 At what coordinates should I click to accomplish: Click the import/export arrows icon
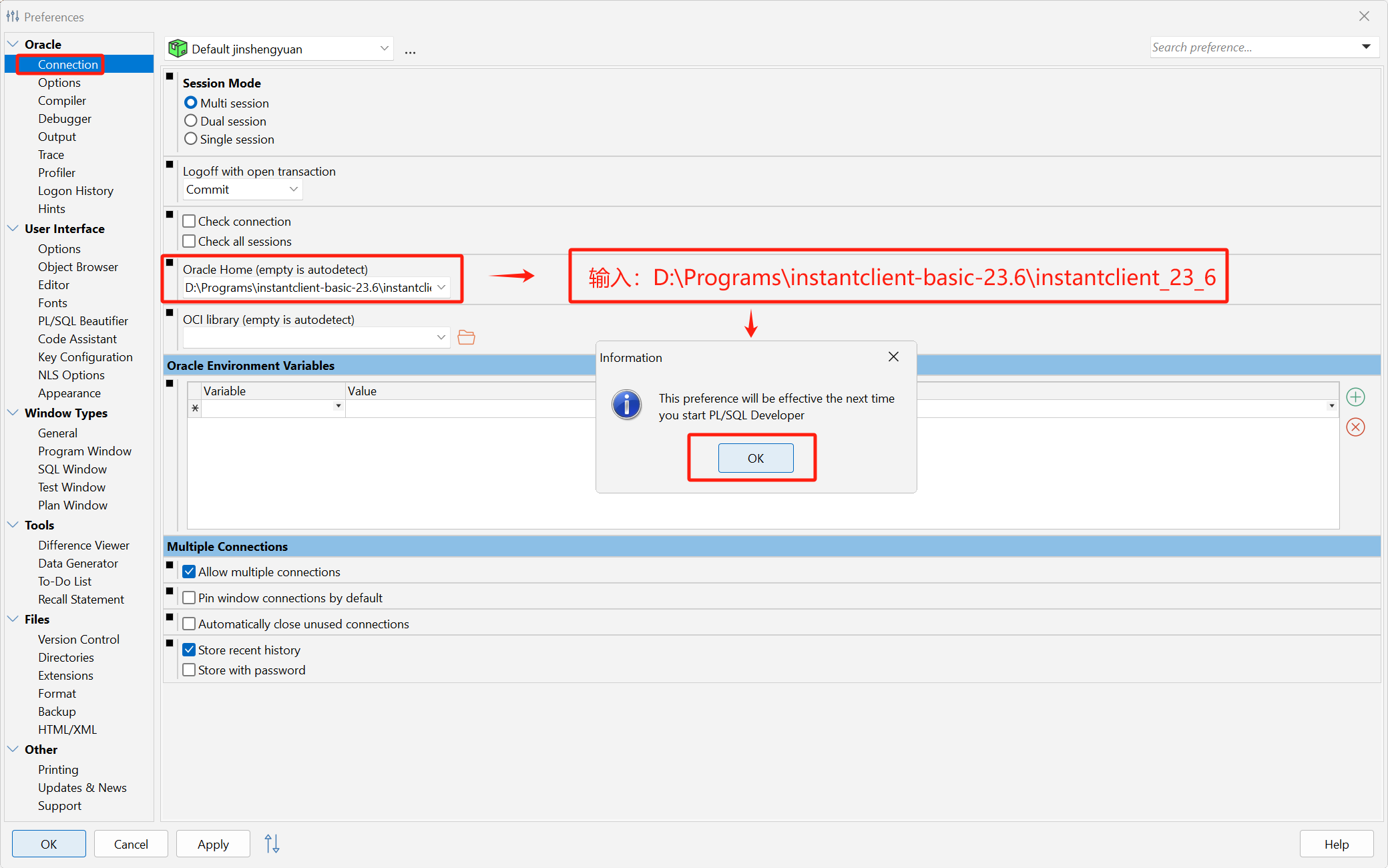click(x=272, y=844)
